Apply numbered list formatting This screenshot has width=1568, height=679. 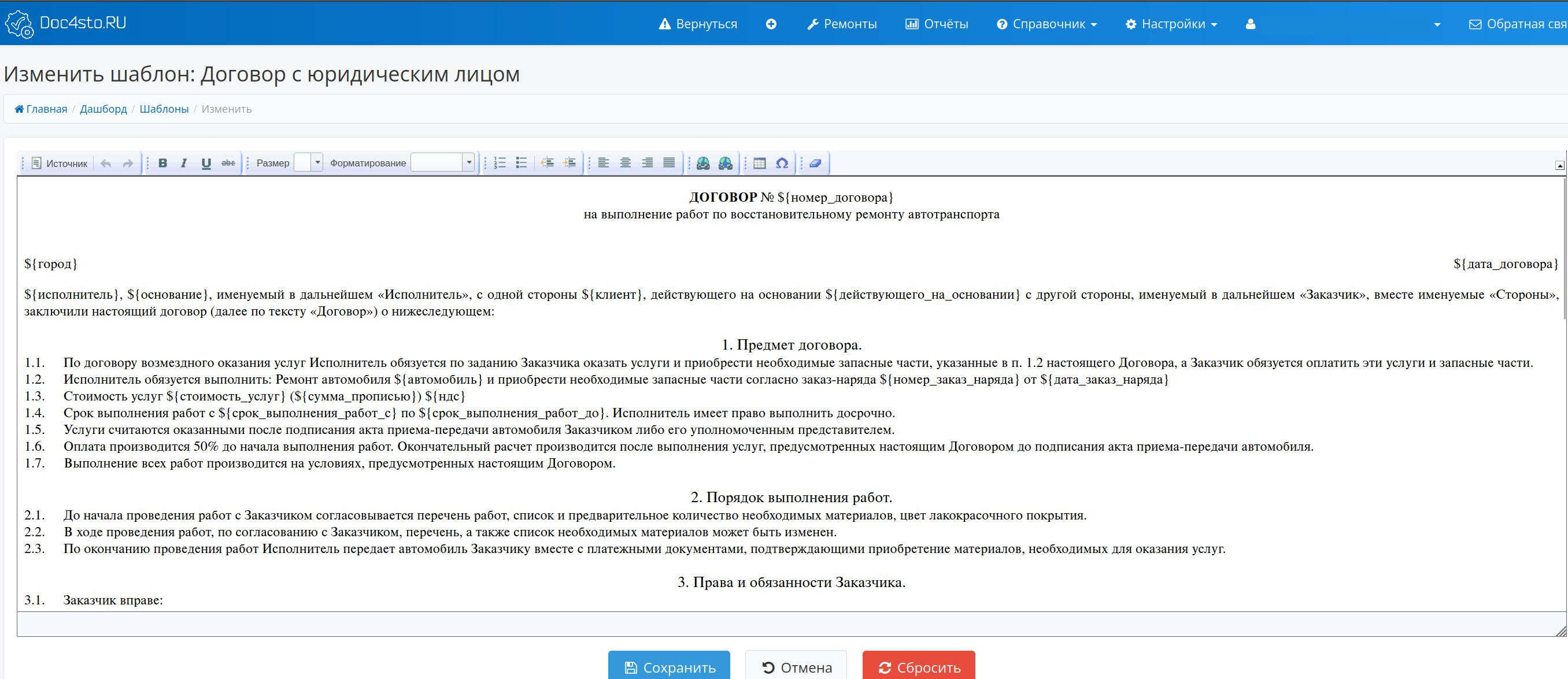coord(499,163)
